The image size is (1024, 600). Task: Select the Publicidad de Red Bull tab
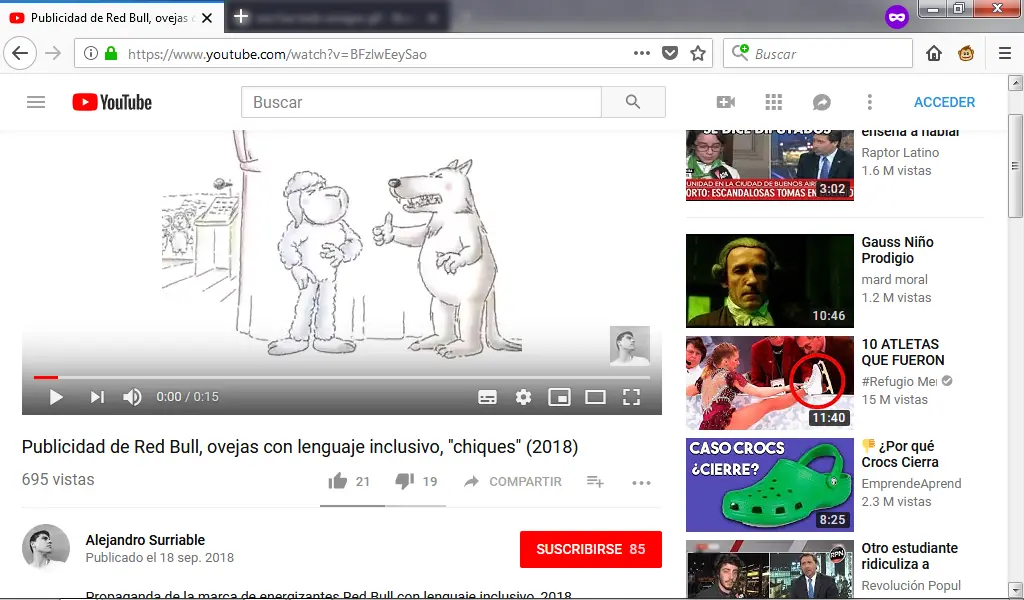click(x=112, y=18)
